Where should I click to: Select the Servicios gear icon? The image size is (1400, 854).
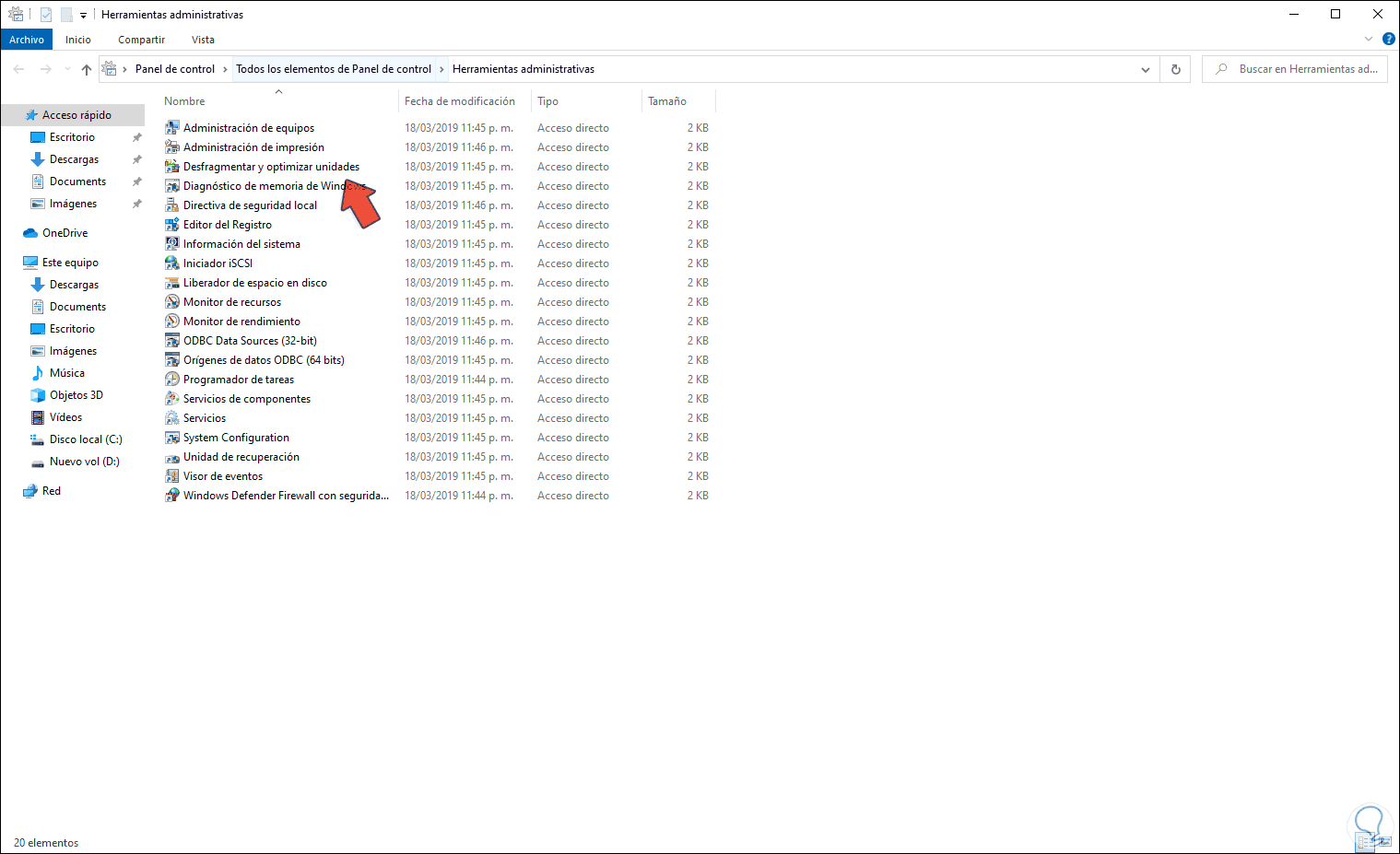pos(171,418)
